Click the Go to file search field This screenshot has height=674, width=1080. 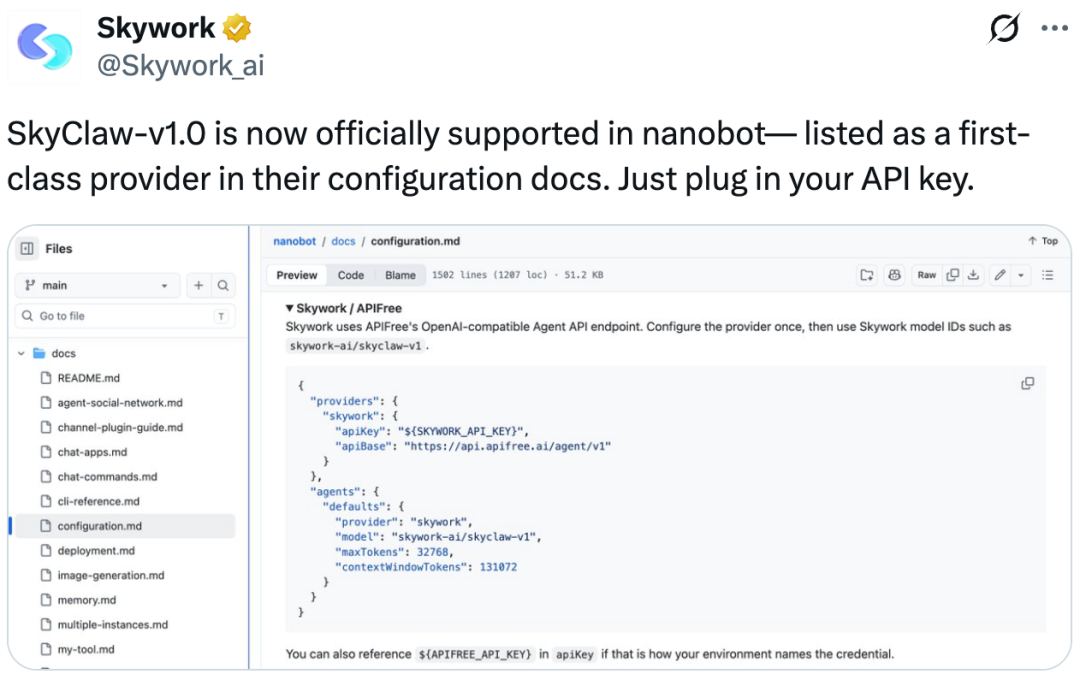coord(125,316)
